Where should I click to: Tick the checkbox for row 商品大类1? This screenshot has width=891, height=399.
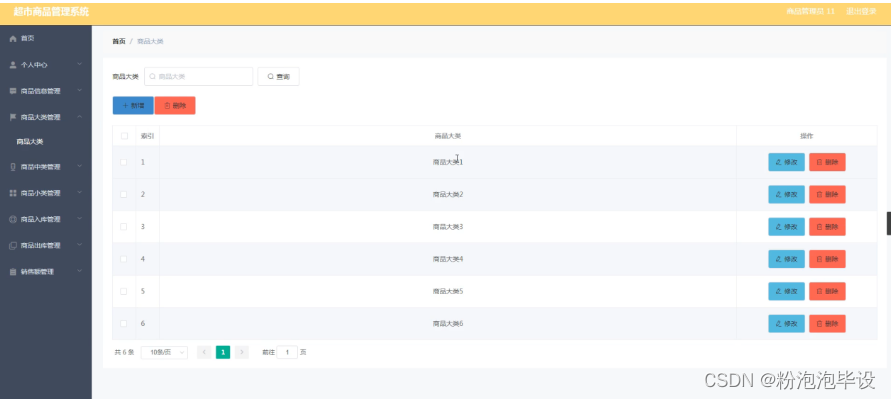124,162
